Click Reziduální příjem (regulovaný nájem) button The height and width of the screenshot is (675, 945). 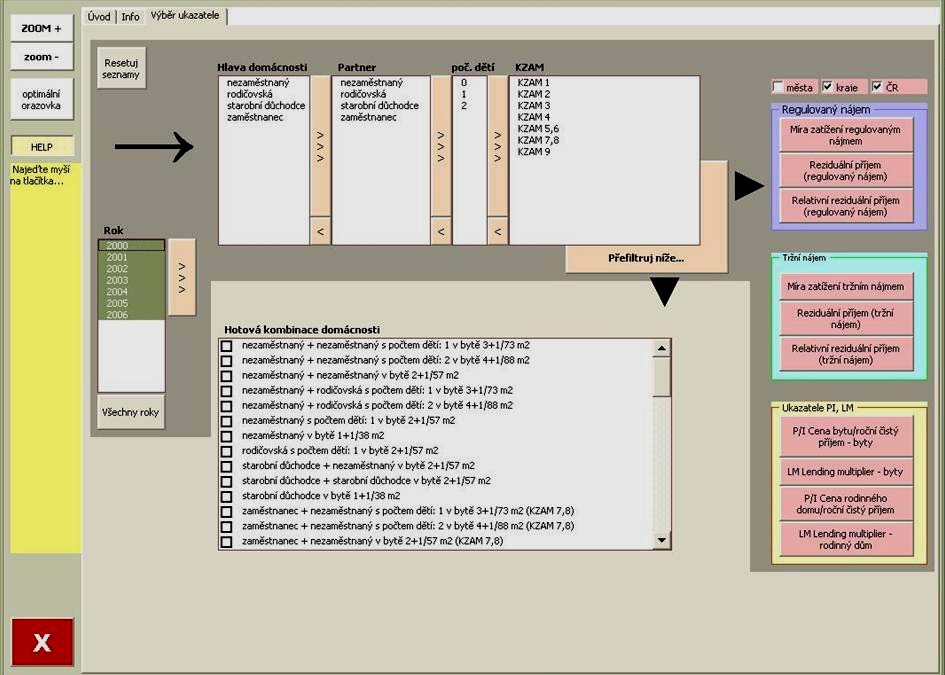tap(846, 171)
